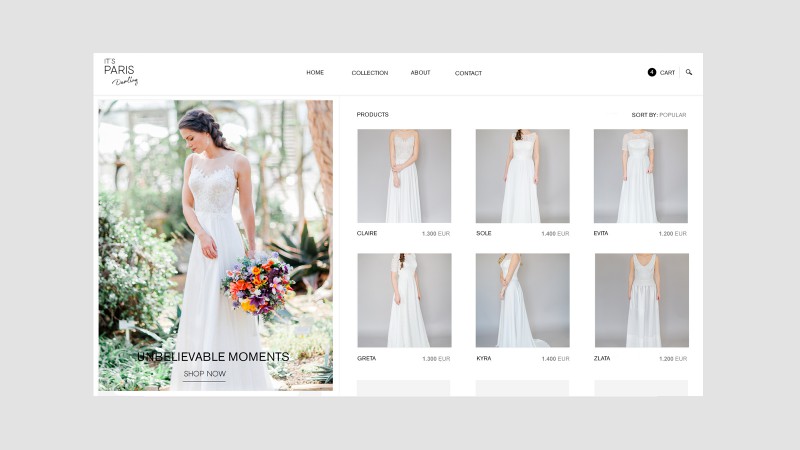This screenshot has height=450, width=800.
Task: Click the SHOP NOW link
Action: coord(205,374)
